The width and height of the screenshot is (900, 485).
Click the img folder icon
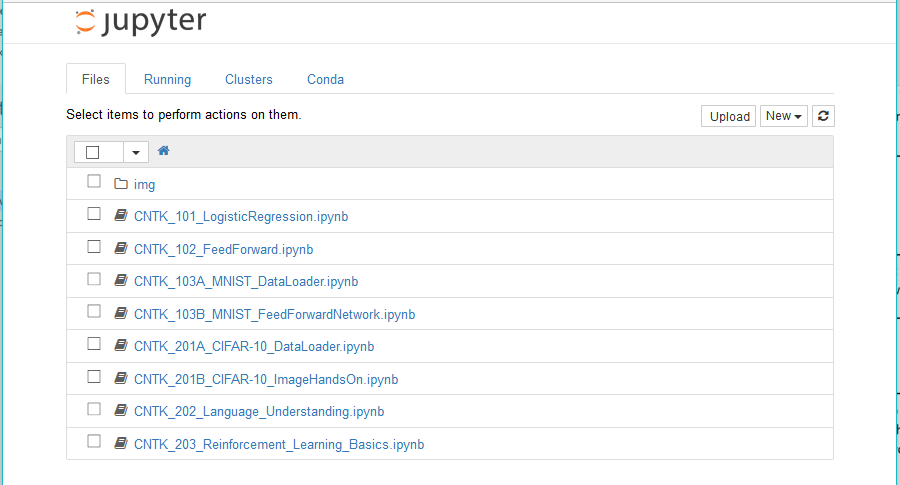pos(121,184)
